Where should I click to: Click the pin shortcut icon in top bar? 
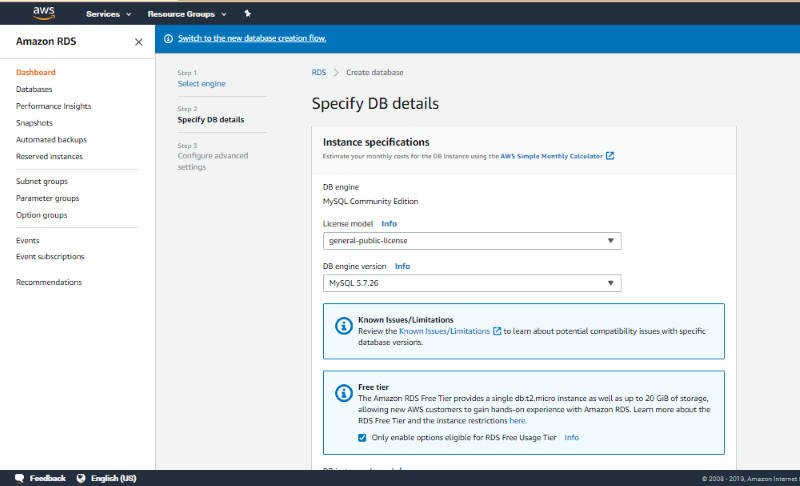click(x=247, y=14)
